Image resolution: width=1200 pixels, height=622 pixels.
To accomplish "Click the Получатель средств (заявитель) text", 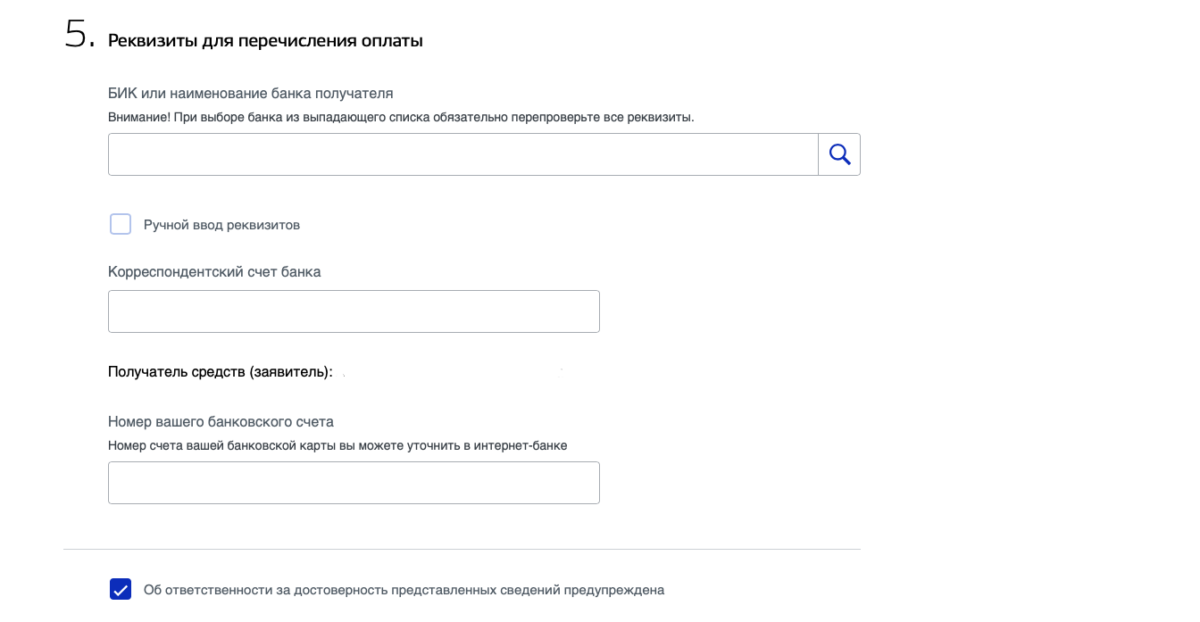I will [x=219, y=372].
